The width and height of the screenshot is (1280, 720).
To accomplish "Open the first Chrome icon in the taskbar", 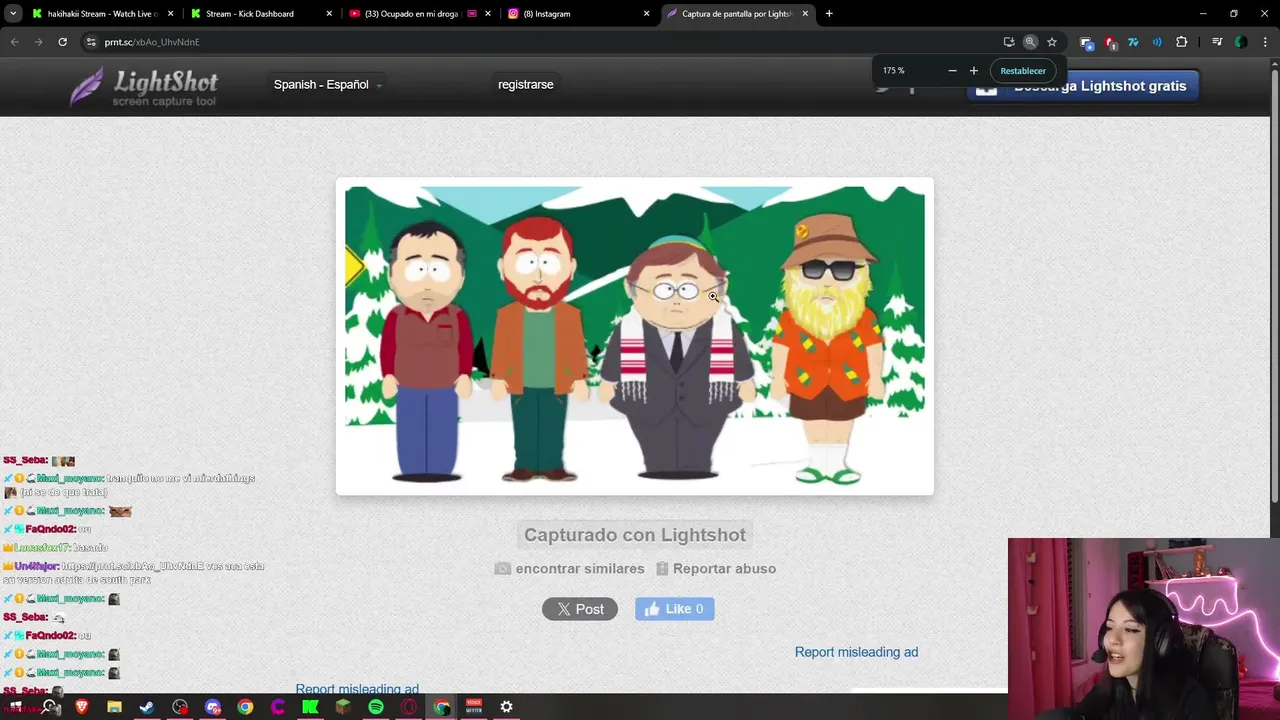I will click(x=245, y=707).
